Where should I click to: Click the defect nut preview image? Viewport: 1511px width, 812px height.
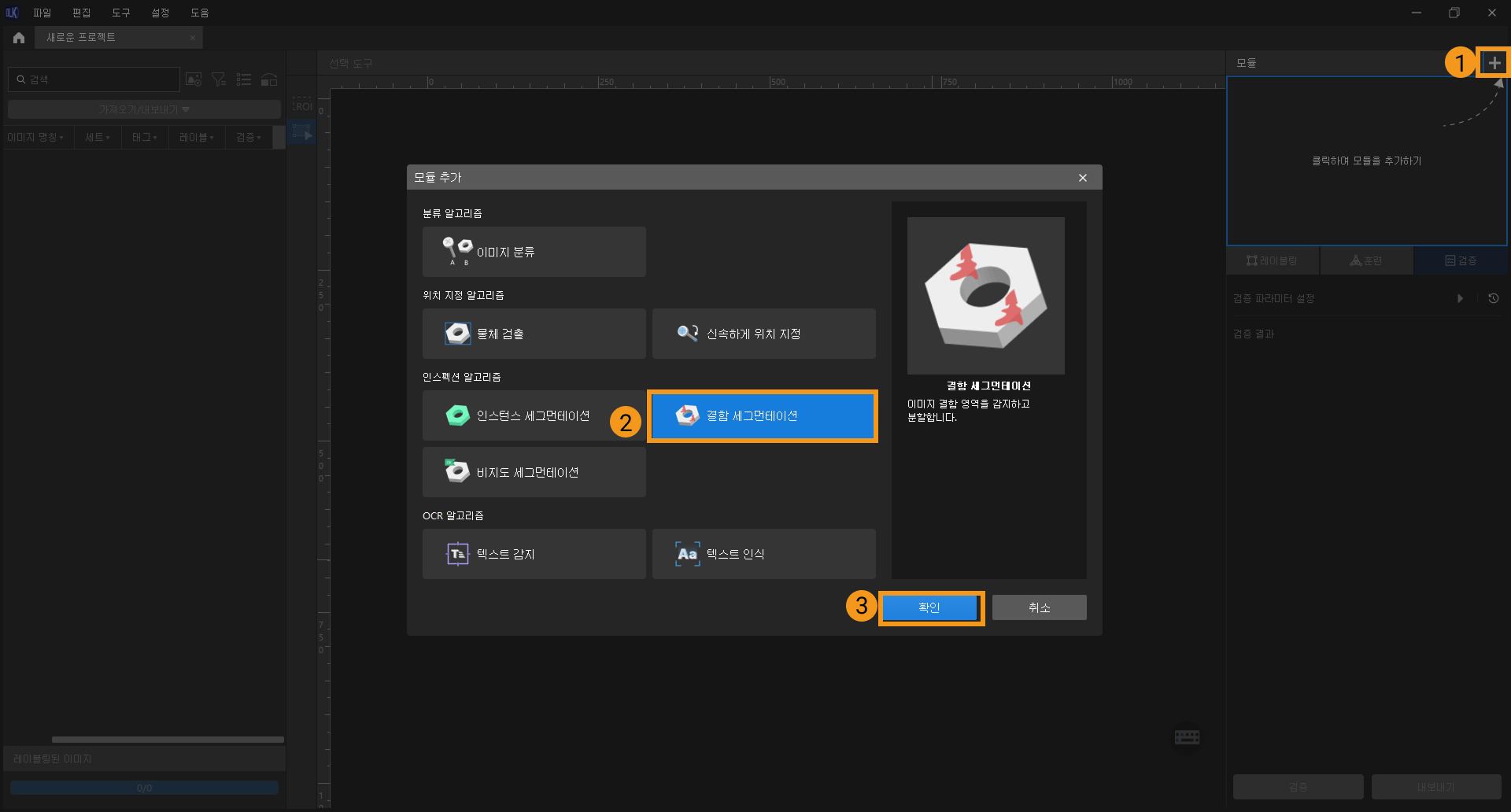[x=985, y=296]
